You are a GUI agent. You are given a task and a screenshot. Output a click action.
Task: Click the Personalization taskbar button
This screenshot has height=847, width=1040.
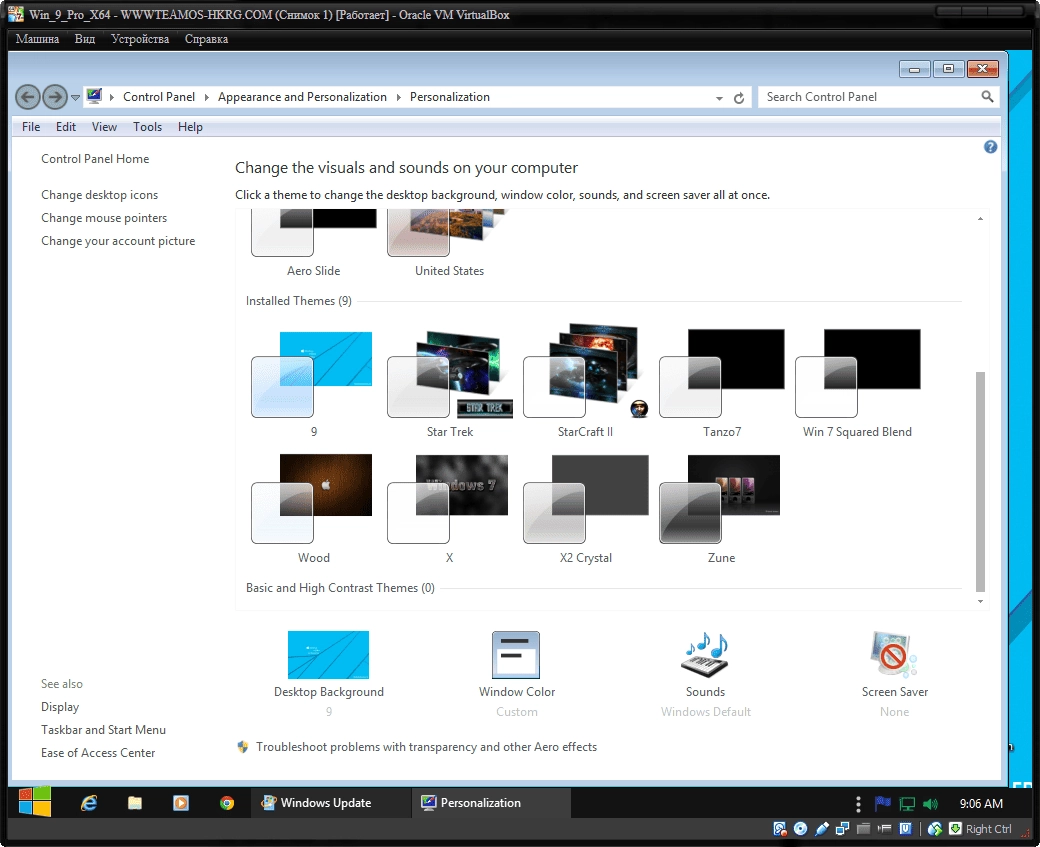point(491,803)
